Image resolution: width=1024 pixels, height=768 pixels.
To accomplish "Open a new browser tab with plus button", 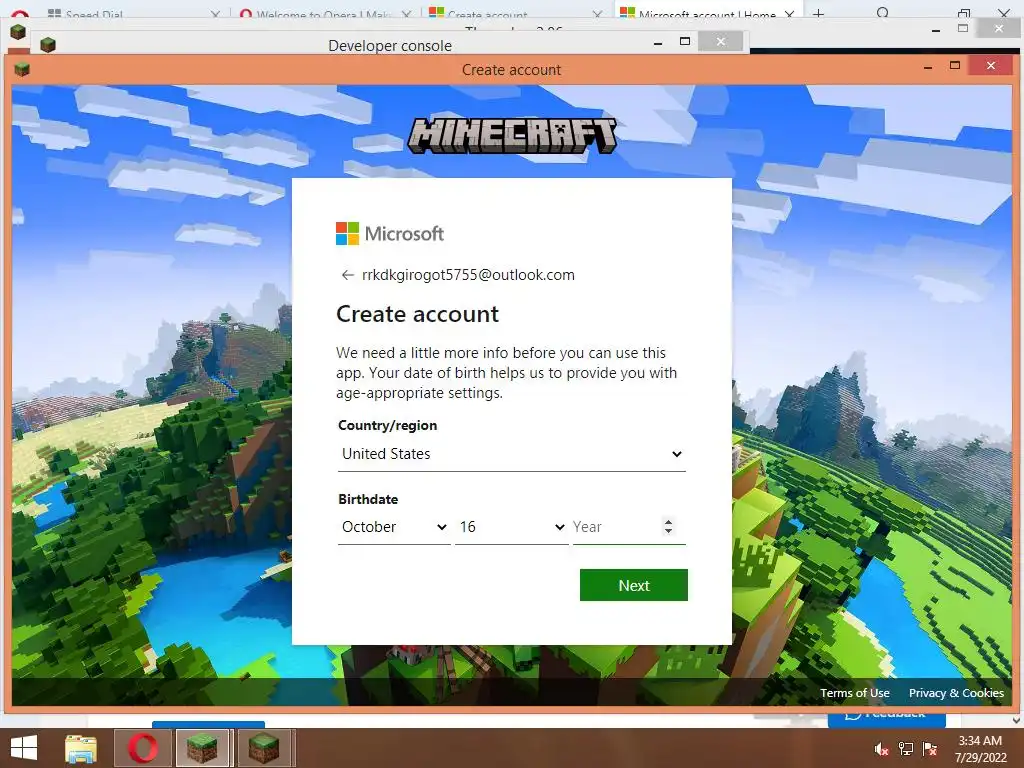I will (818, 14).
